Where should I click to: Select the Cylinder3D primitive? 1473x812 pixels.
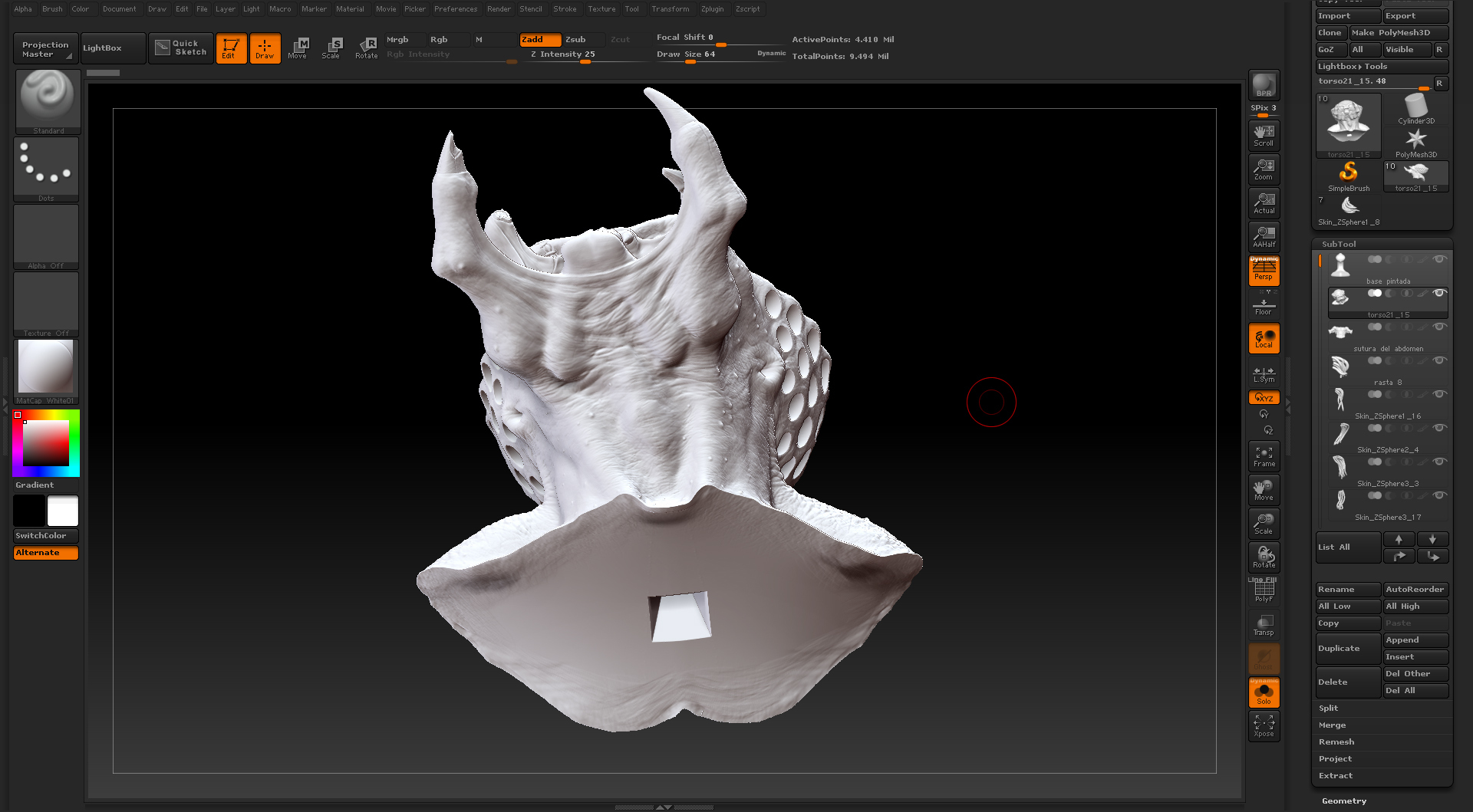[1415, 107]
